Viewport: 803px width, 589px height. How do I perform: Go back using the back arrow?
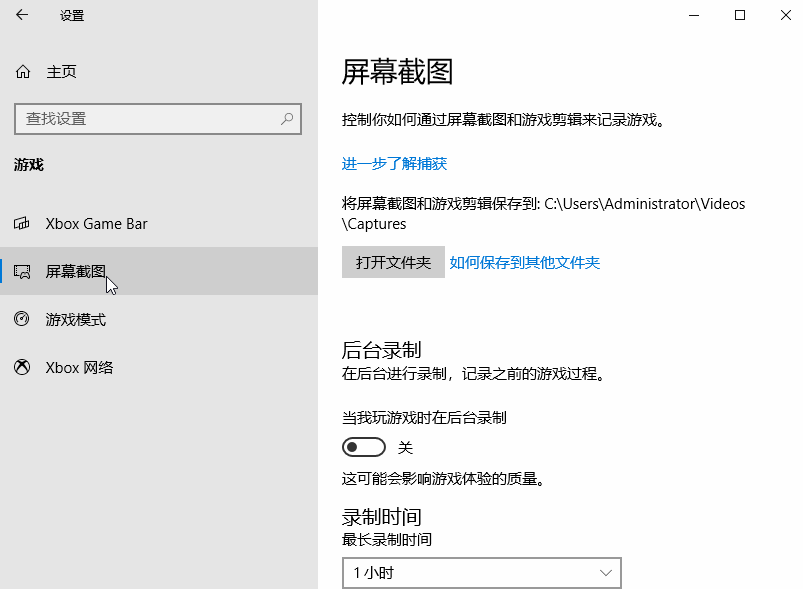(x=22, y=15)
